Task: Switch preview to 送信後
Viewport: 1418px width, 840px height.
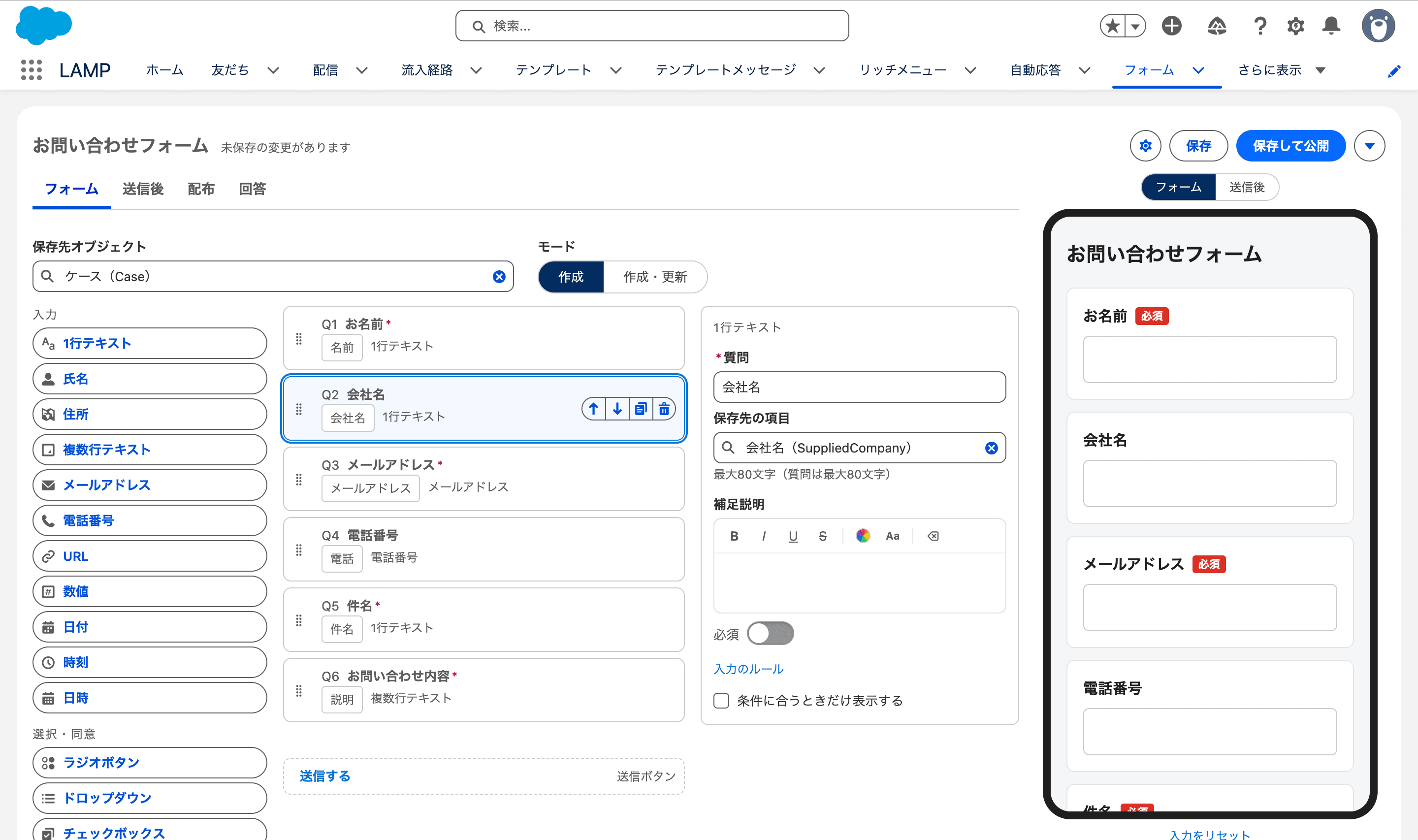Action: [x=1247, y=188]
